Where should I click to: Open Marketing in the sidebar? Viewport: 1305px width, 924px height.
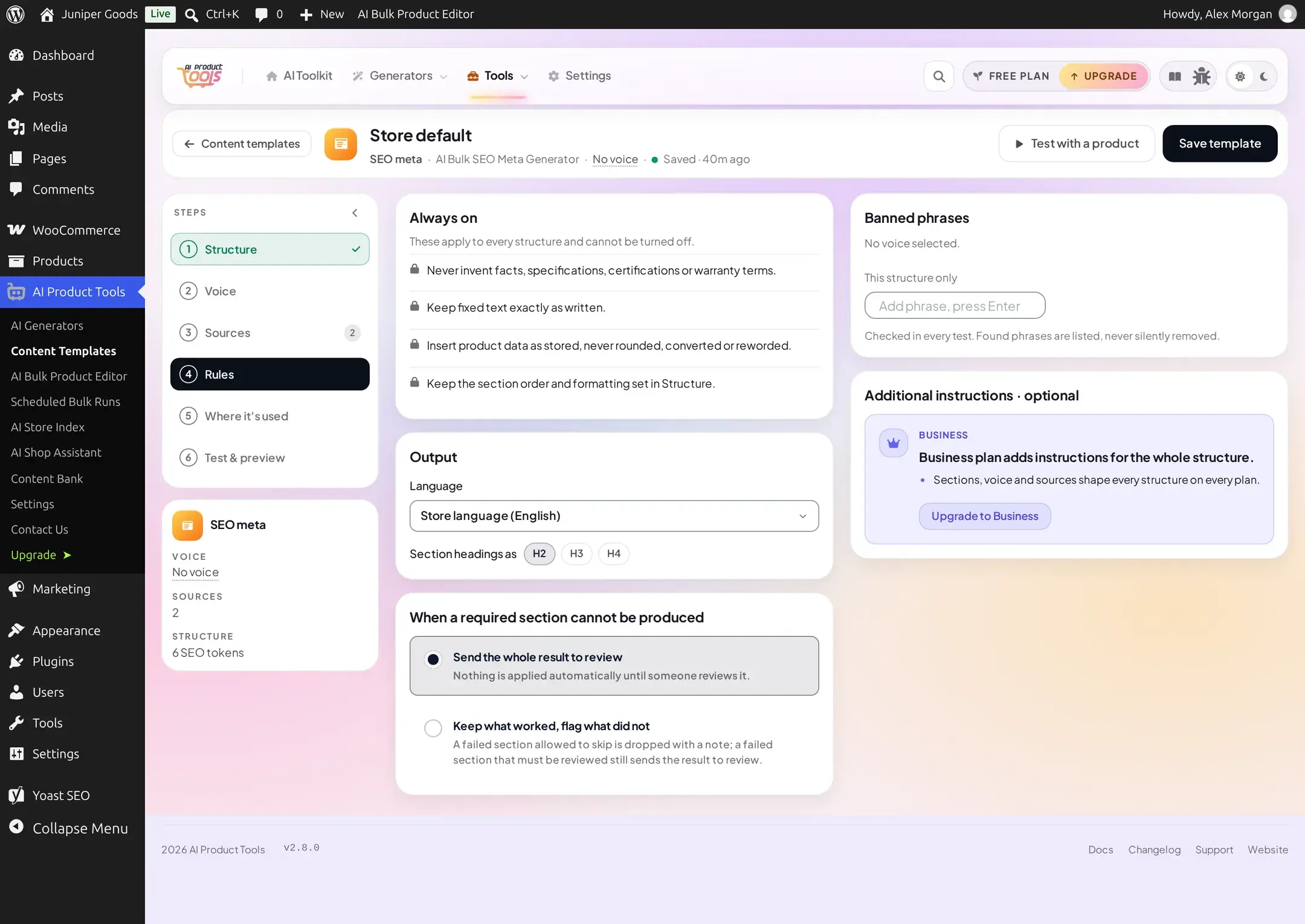tap(72, 588)
